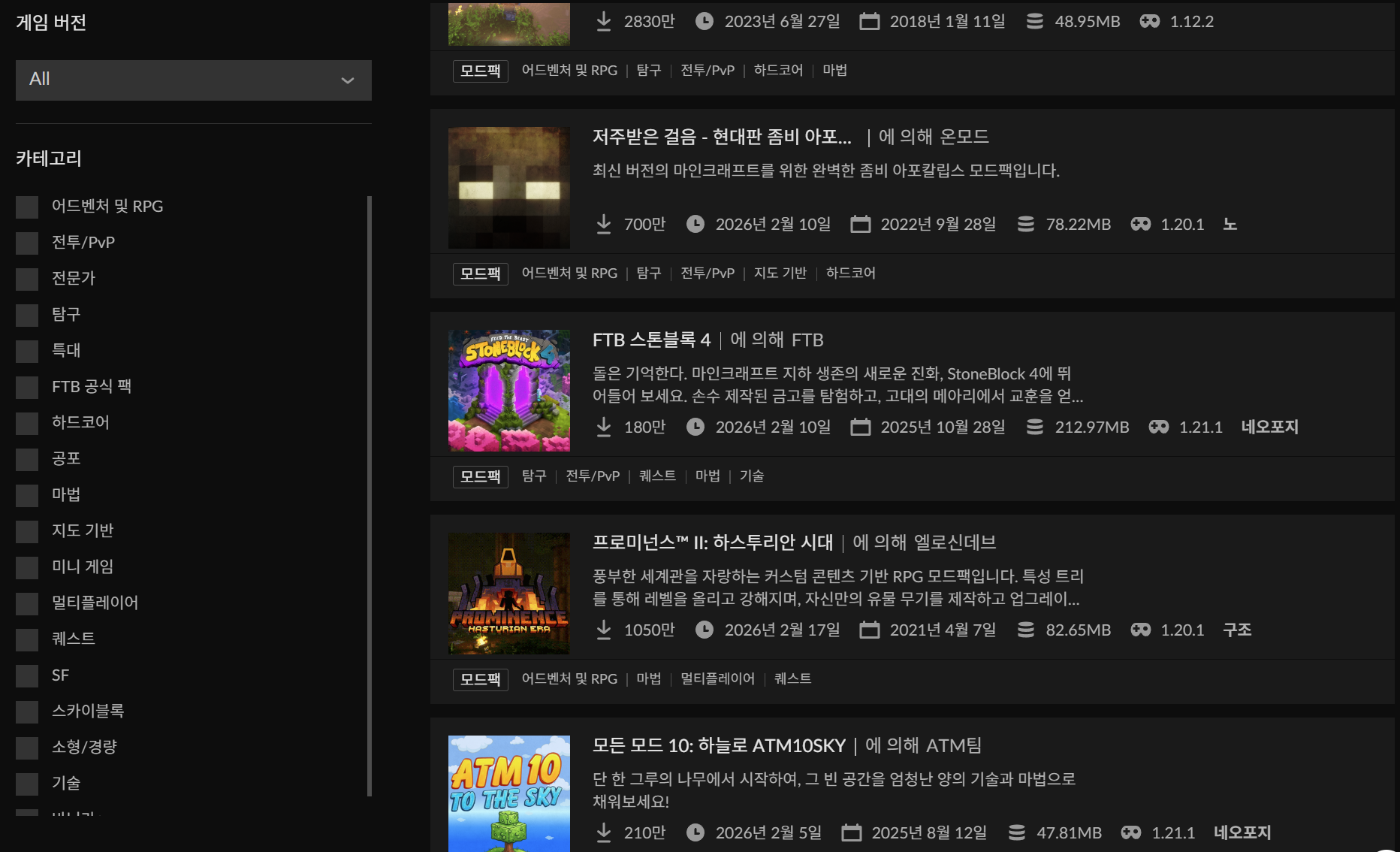Open the Prominence Hasturian Era thumbnail
This screenshot has height=852, width=1400.
(509, 594)
